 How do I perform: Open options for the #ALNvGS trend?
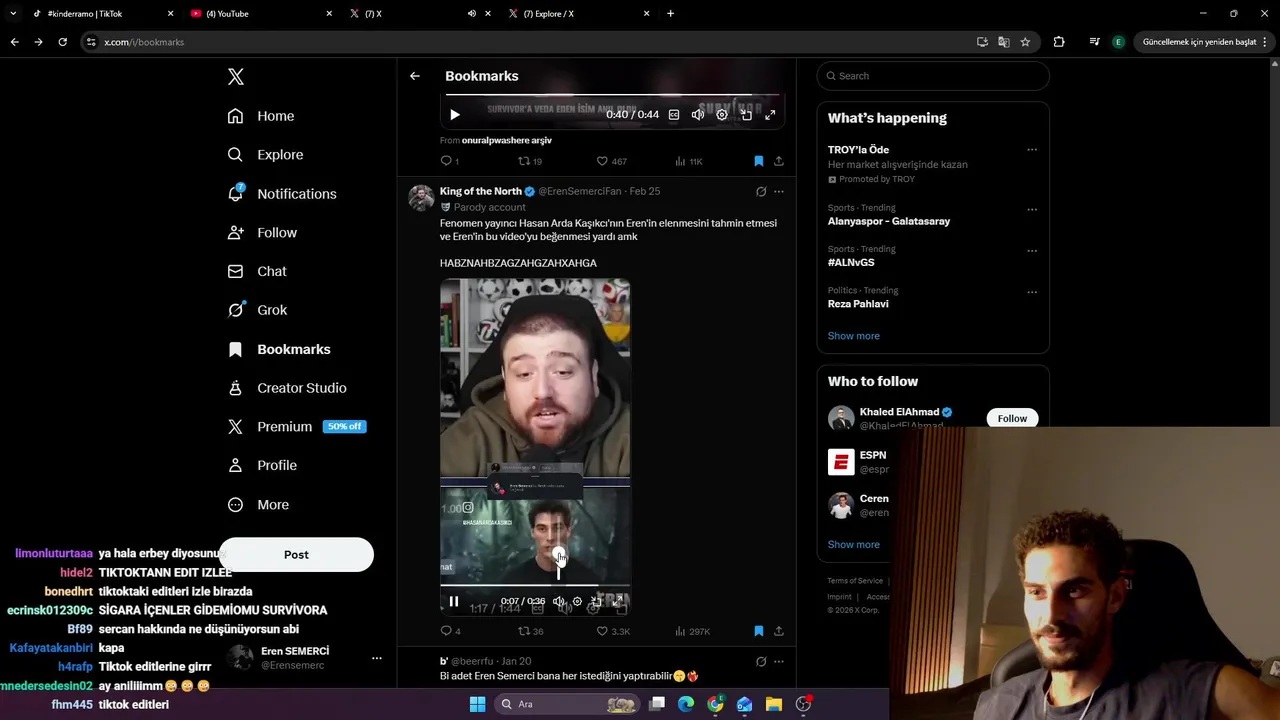pos(1032,251)
